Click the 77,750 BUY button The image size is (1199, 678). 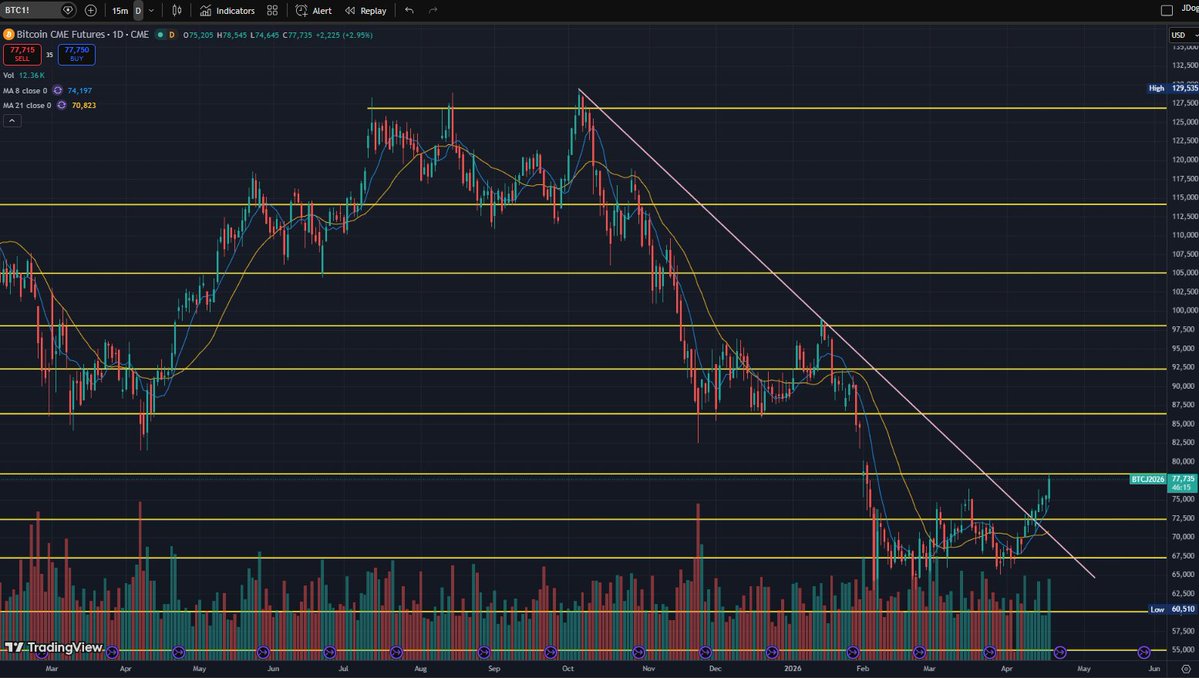click(76, 54)
